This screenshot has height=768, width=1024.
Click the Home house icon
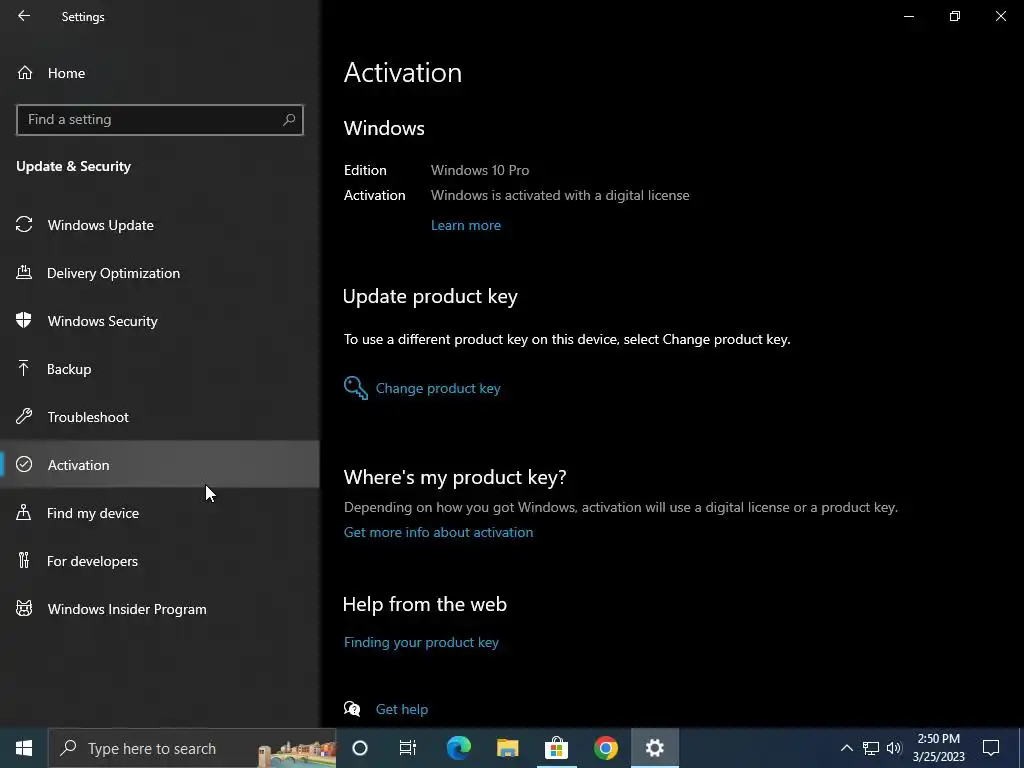point(25,72)
